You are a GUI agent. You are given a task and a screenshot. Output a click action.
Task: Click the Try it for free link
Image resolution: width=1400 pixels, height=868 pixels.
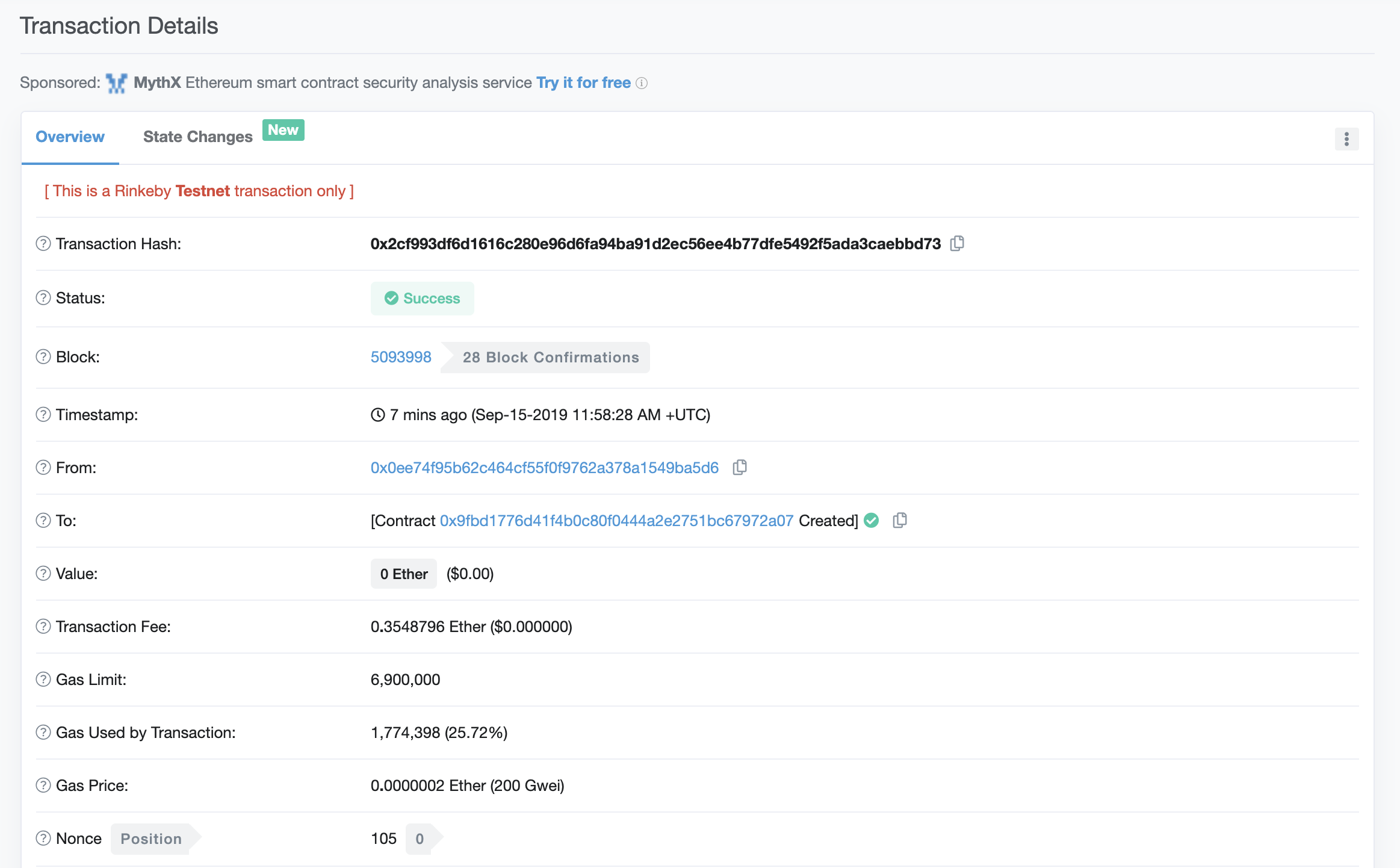[x=583, y=82]
